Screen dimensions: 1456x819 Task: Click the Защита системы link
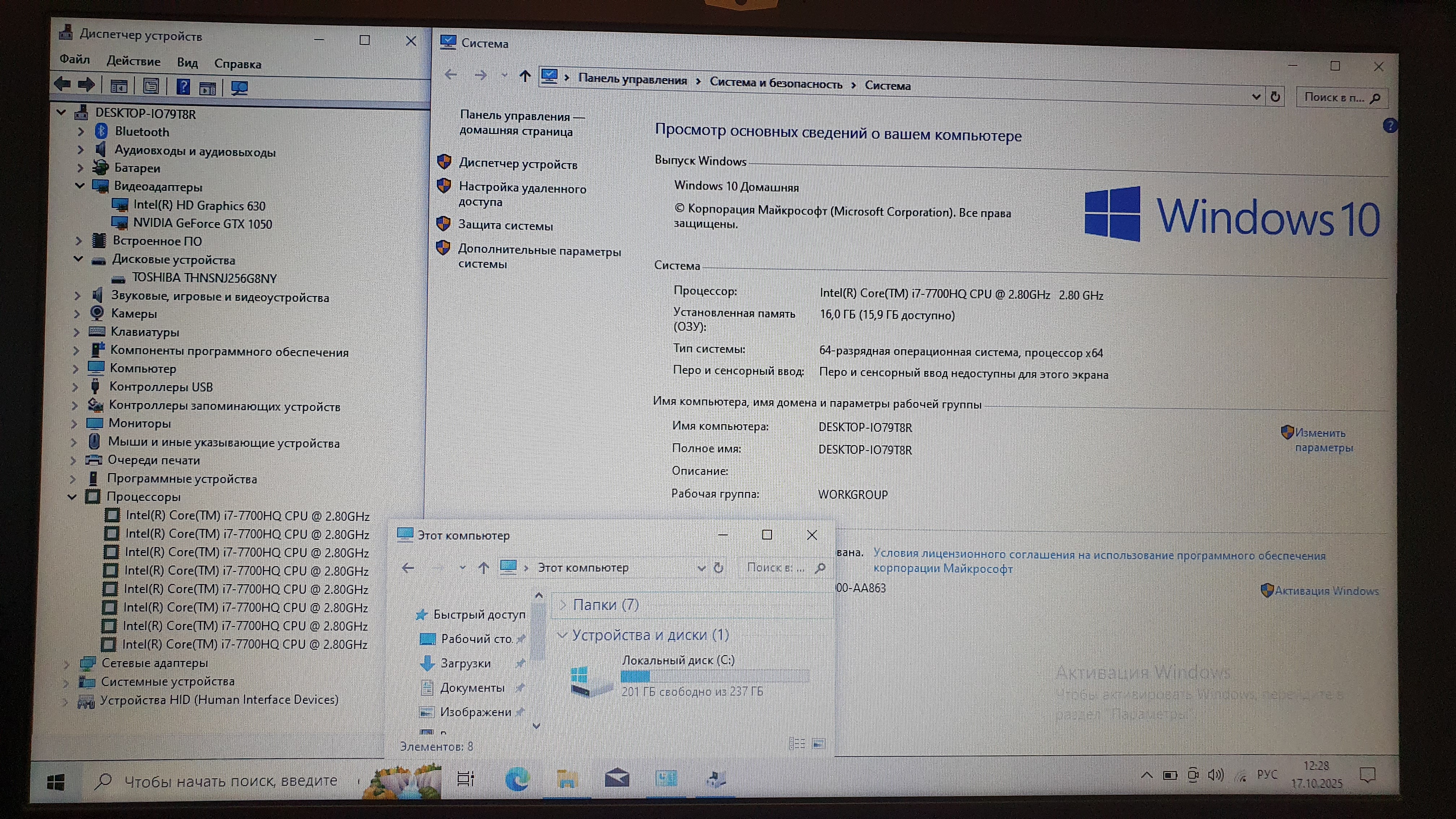pos(505,225)
